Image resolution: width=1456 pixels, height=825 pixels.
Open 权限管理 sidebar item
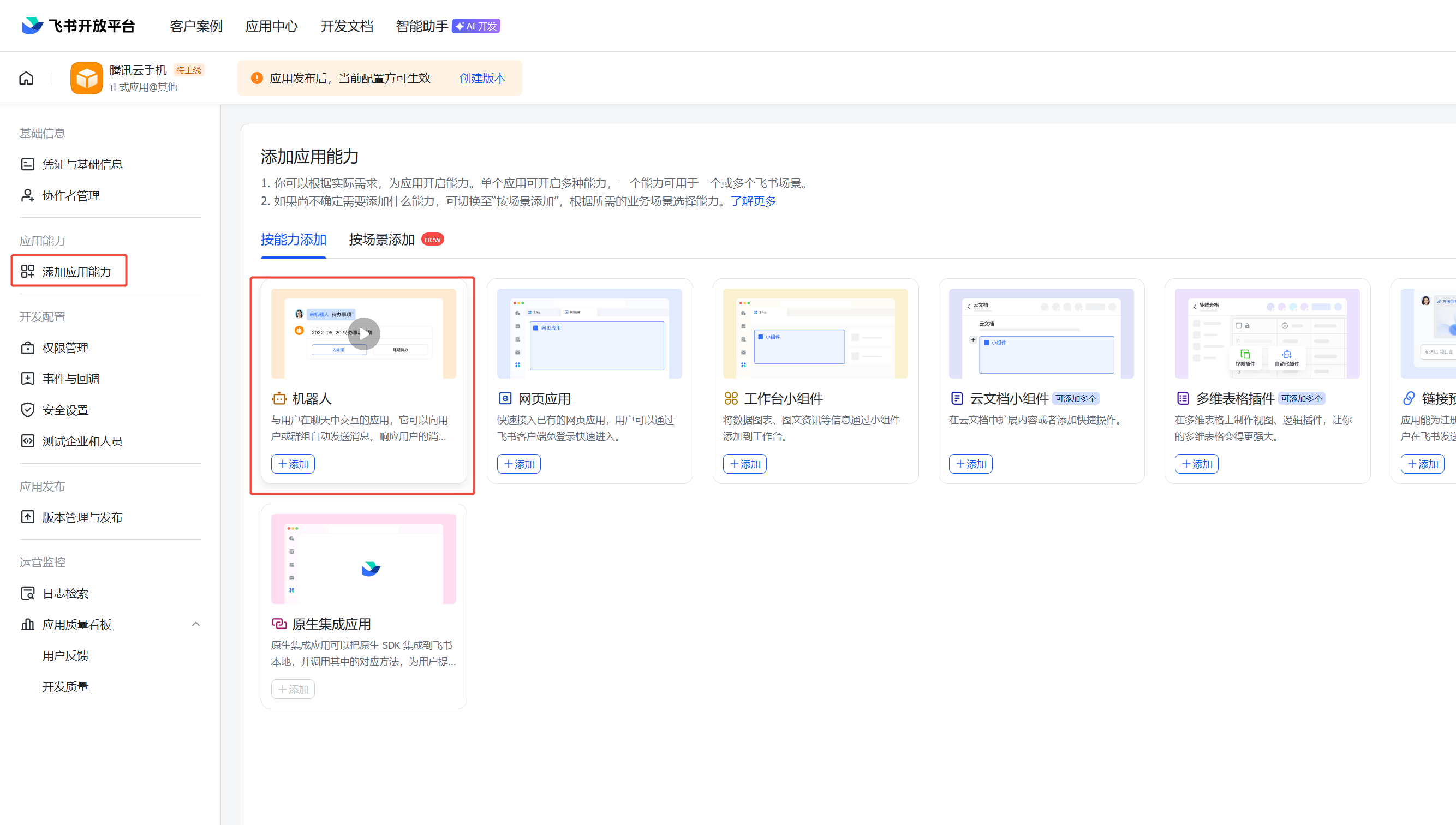(65, 348)
